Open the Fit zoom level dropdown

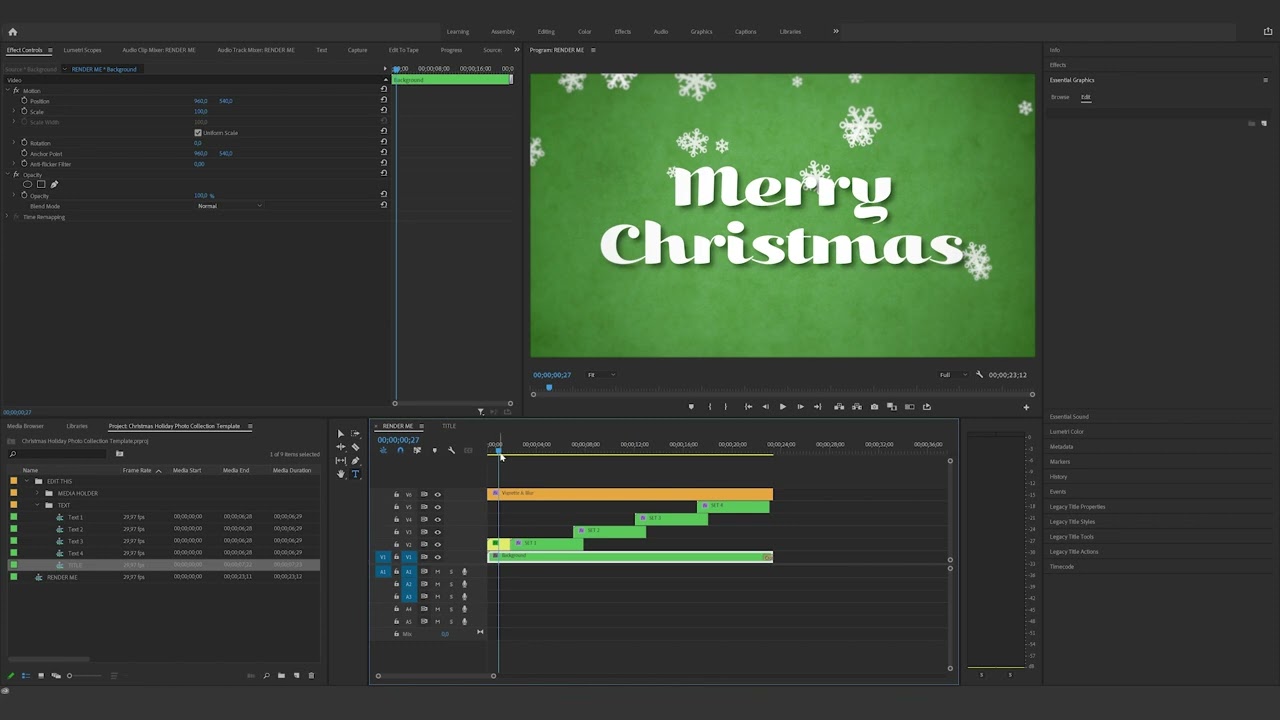click(600, 375)
